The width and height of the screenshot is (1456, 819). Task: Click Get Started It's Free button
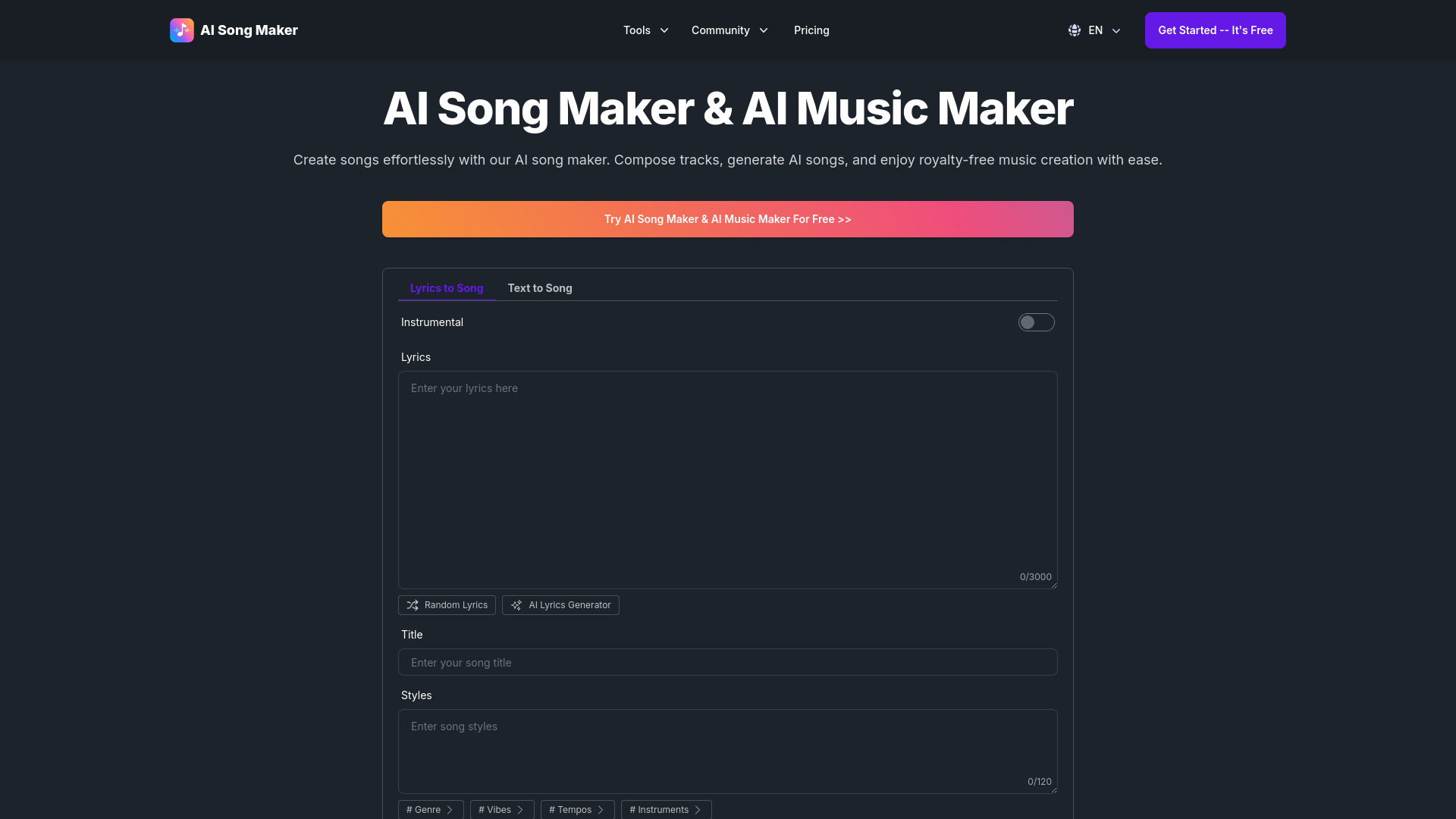pos(1215,30)
